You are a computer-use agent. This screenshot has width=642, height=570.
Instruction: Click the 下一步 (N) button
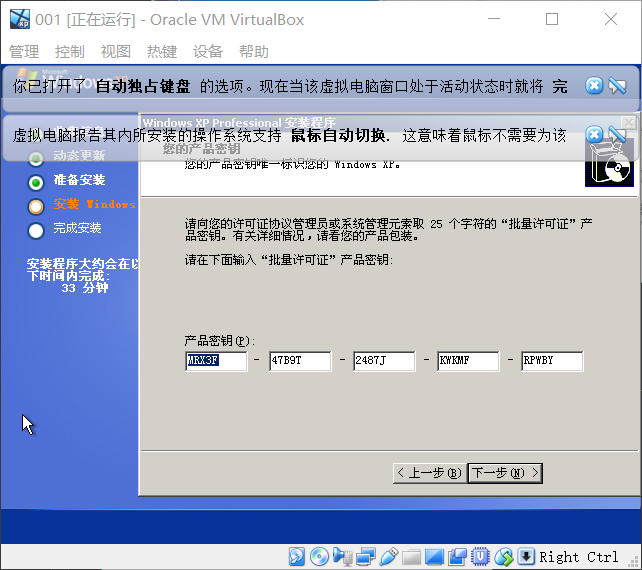coord(504,472)
